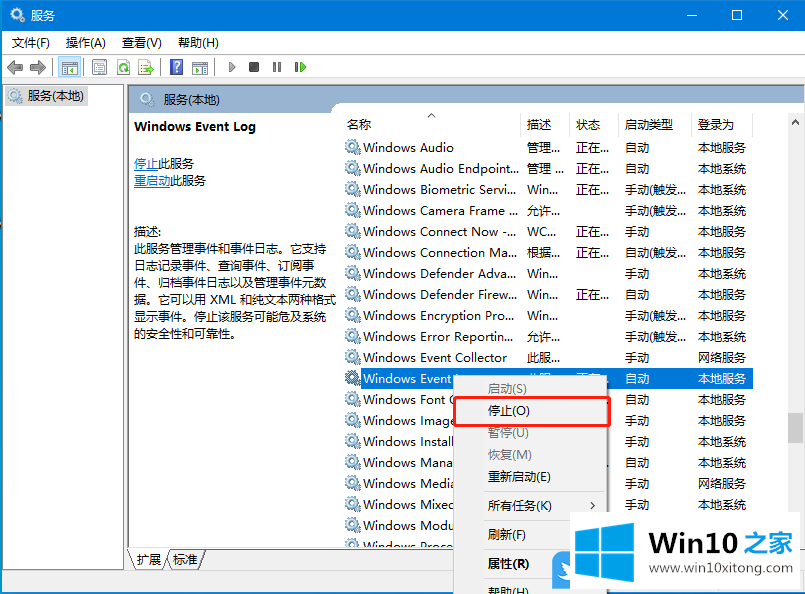
Task: Sort by the 名称 column header
Action: (431, 124)
